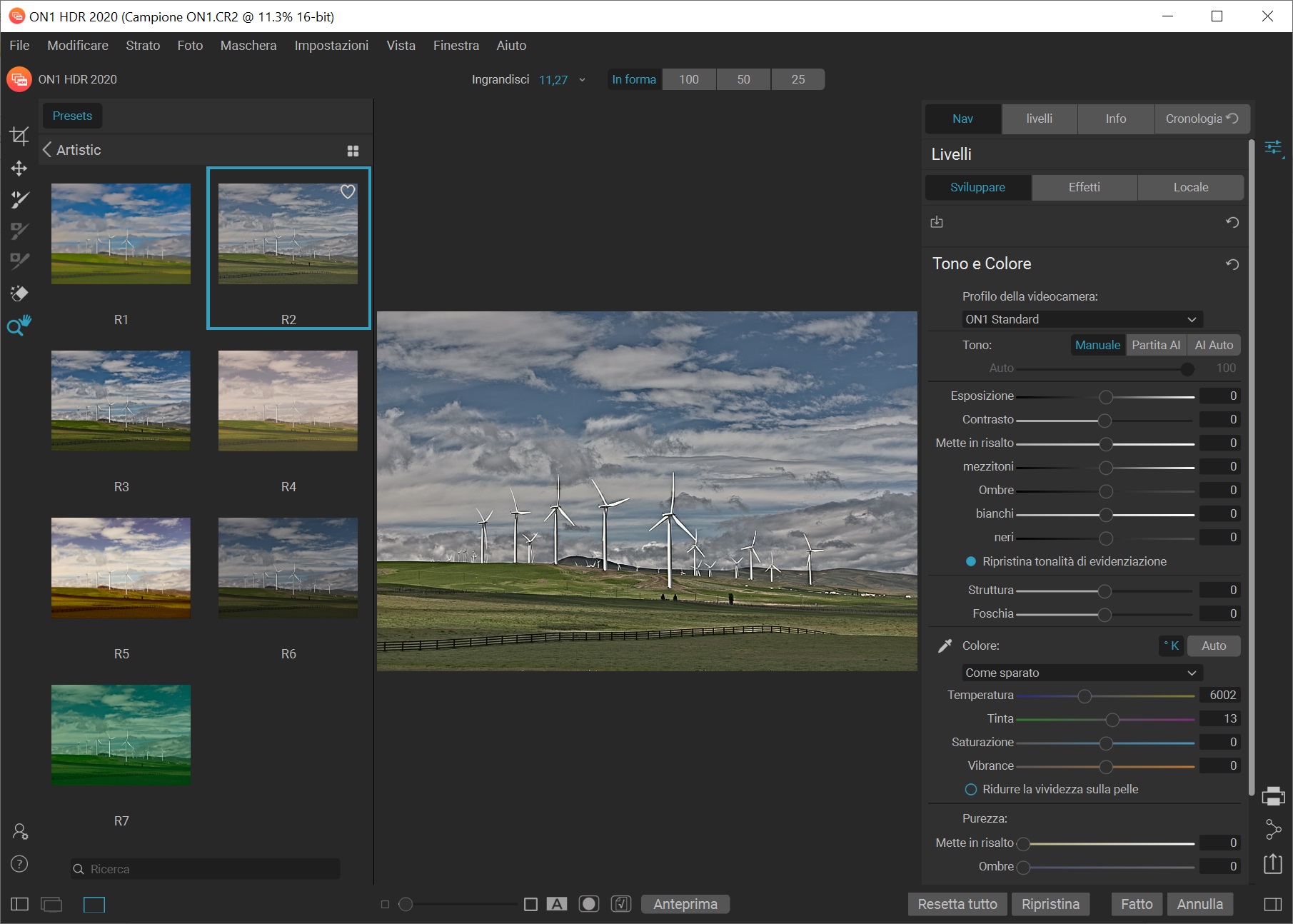
Task: Toggle Ripristina tonalità di evidenziazione option
Action: (971, 562)
